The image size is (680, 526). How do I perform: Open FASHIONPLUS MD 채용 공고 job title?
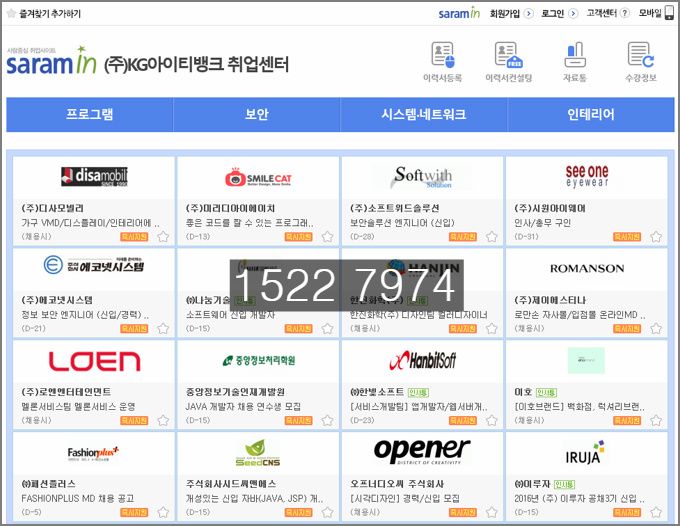coord(78,499)
